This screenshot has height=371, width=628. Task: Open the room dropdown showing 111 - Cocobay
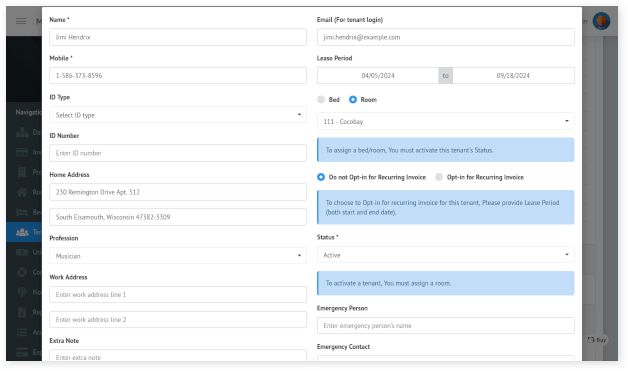pos(445,121)
